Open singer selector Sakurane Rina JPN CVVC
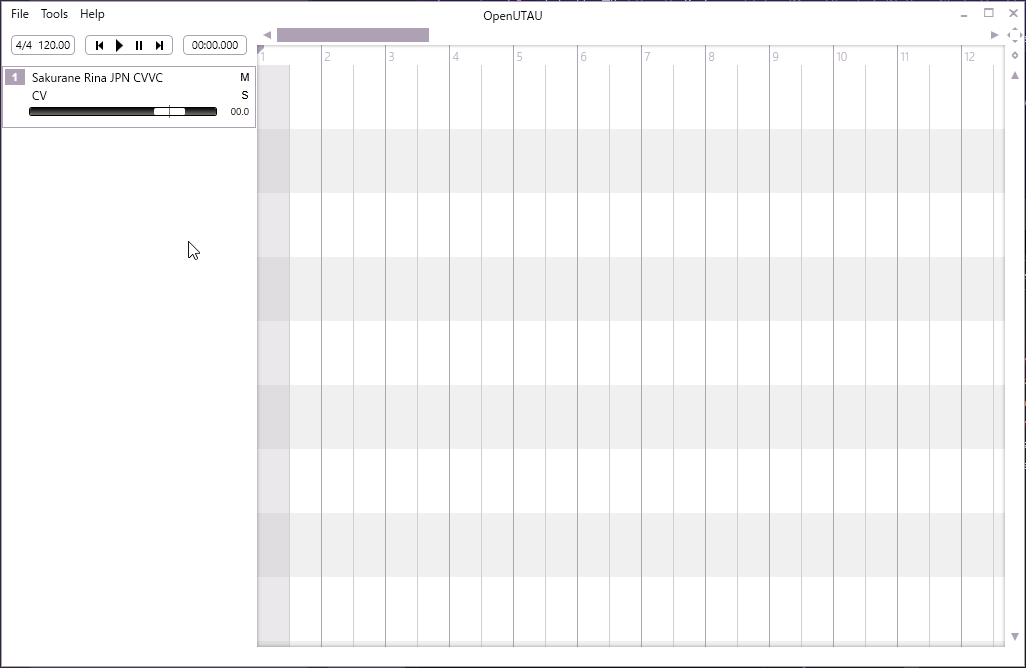The height and width of the screenshot is (668, 1026). (97, 77)
